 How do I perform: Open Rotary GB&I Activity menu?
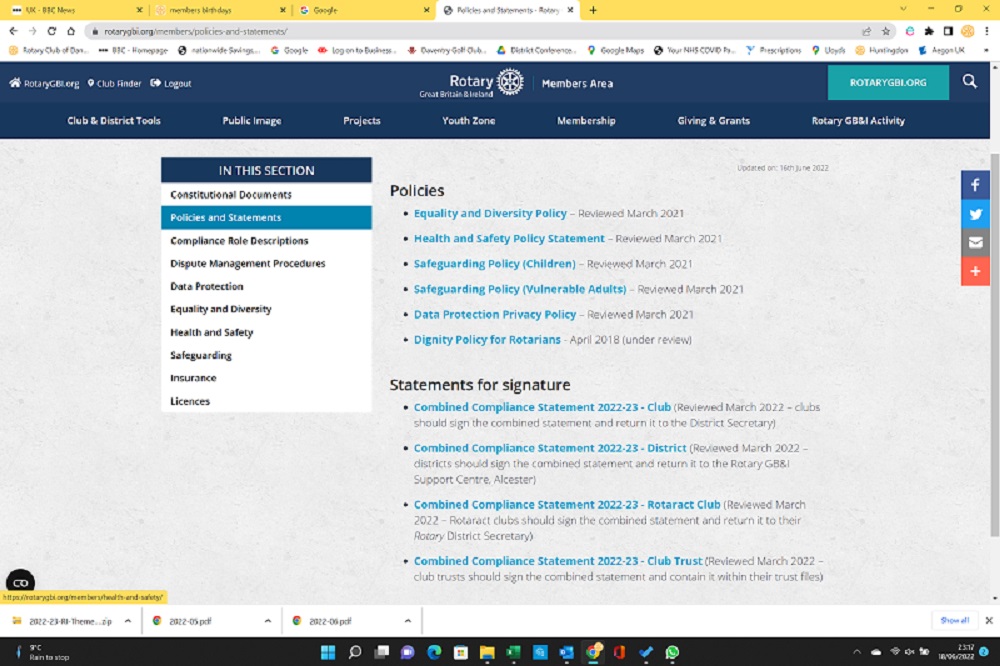point(858,121)
